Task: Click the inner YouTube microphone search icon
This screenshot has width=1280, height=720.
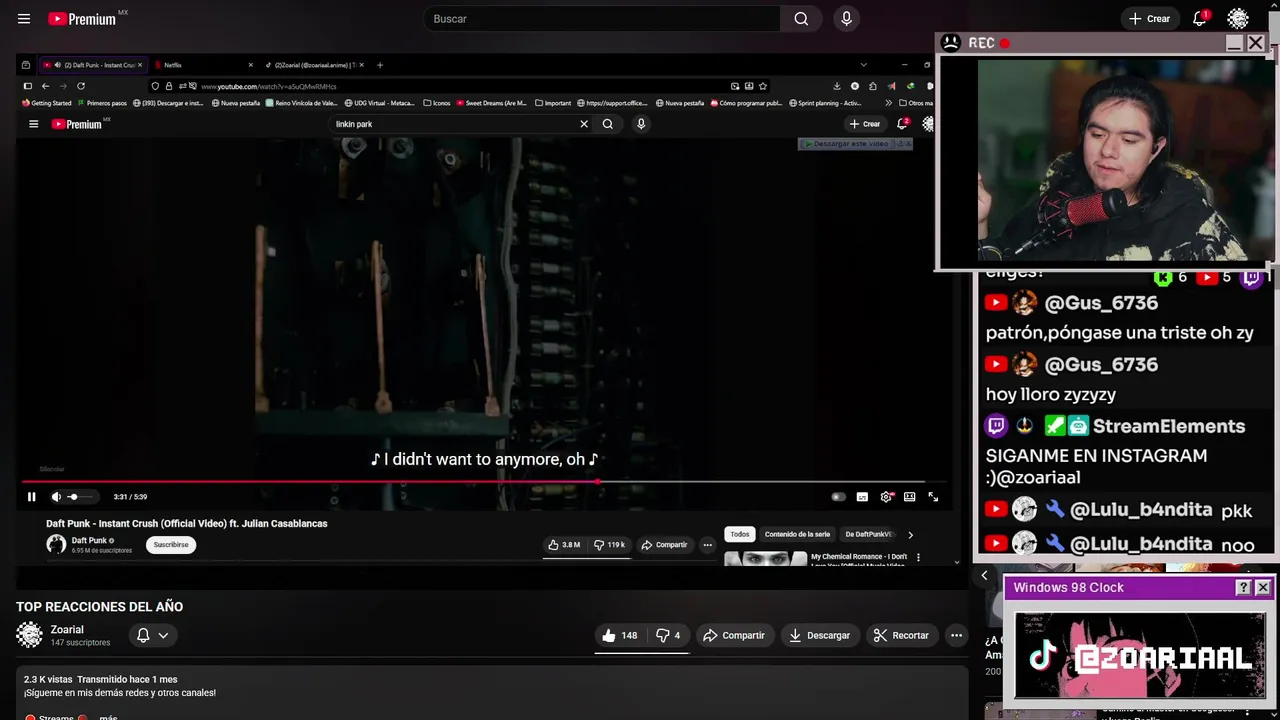Action: [x=641, y=124]
